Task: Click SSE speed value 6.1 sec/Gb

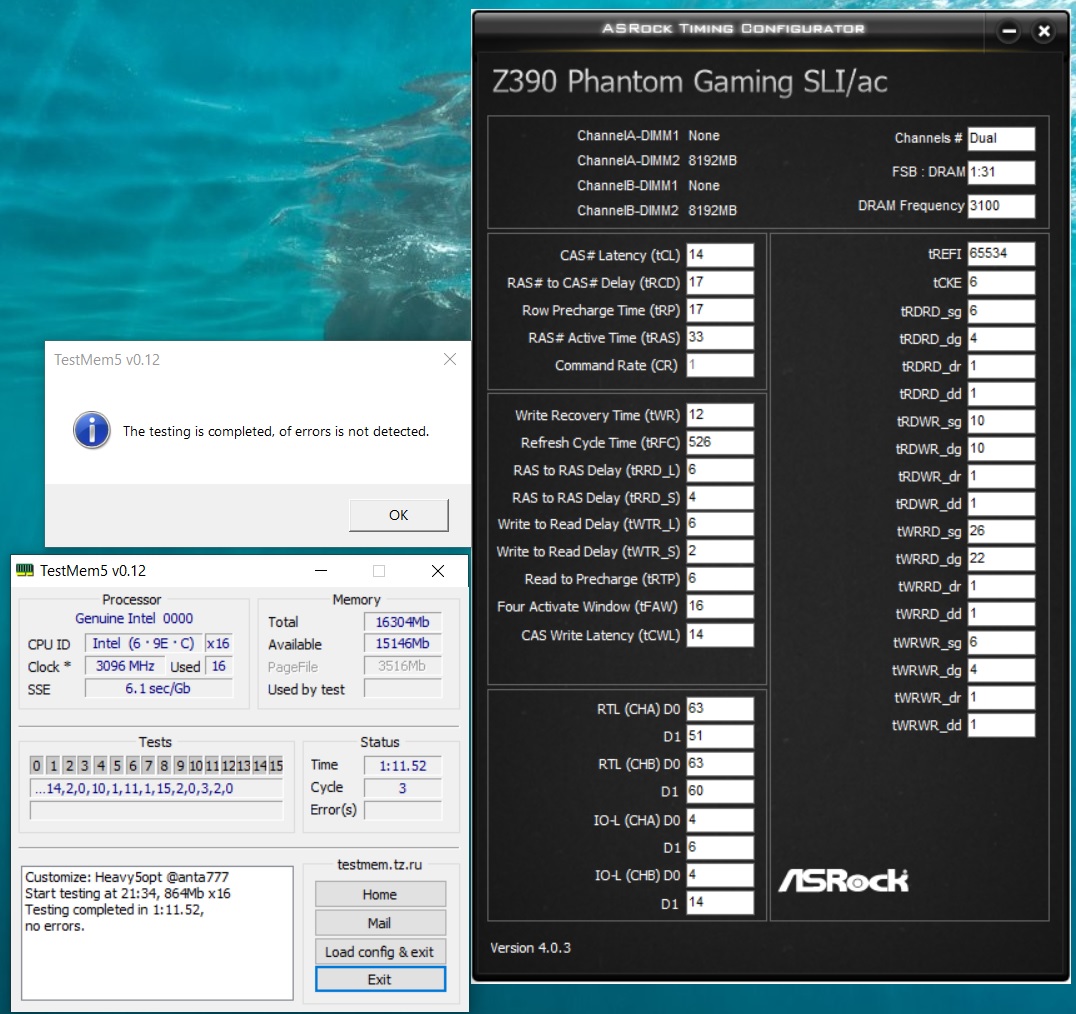Action: pyautogui.click(x=159, y=688)
